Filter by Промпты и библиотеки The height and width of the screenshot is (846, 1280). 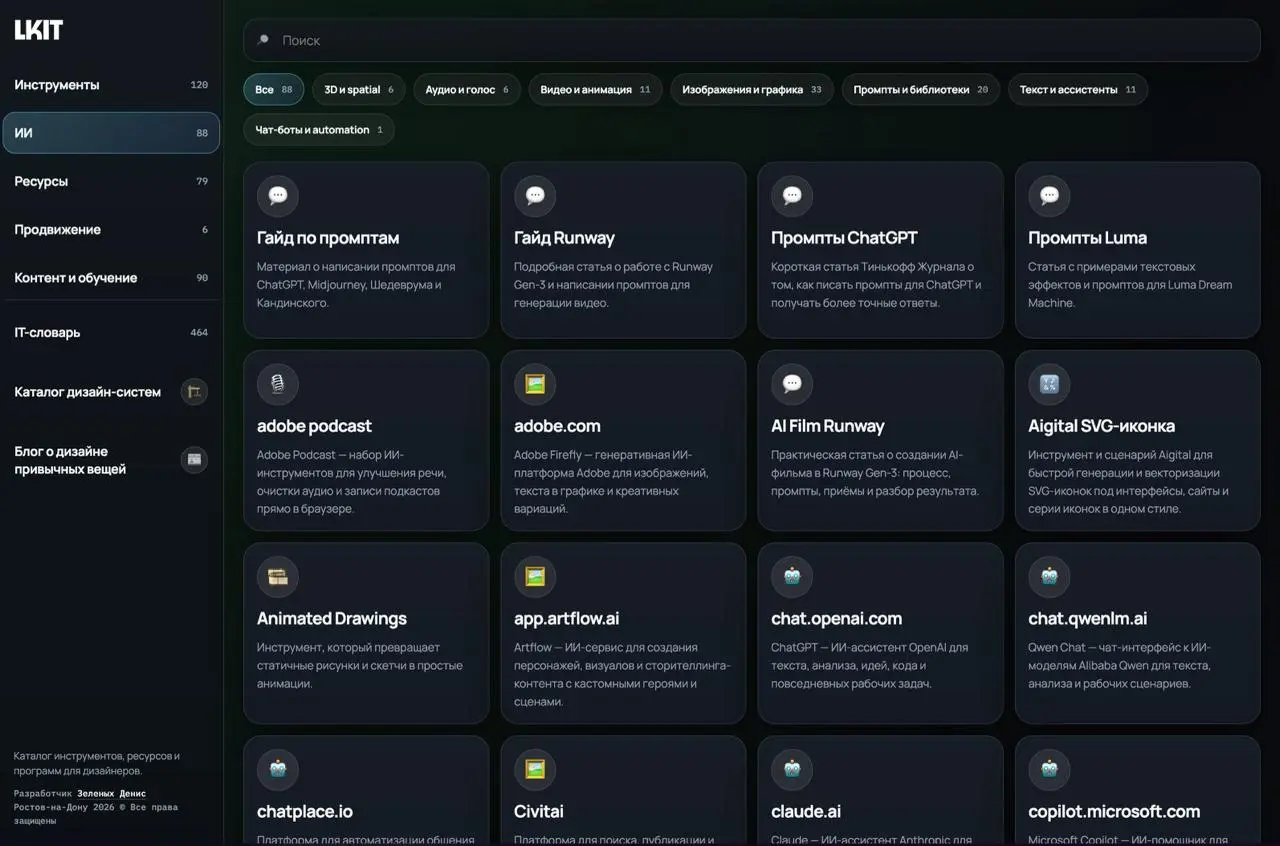tap(920, 89)
